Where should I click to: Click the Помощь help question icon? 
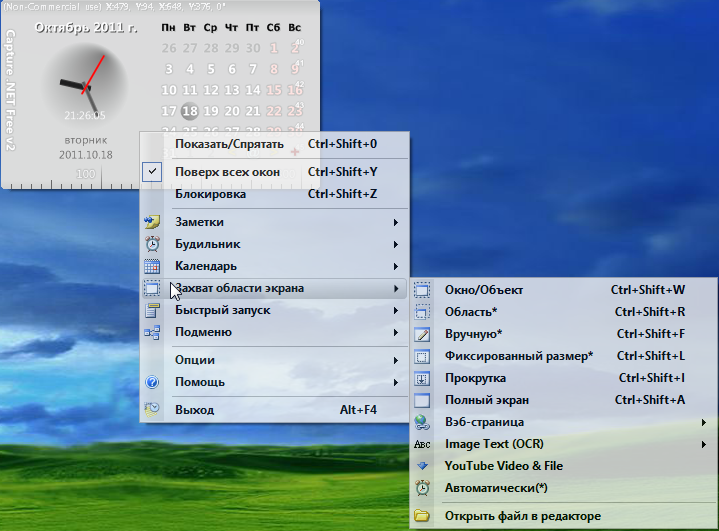tap(152, 382)
